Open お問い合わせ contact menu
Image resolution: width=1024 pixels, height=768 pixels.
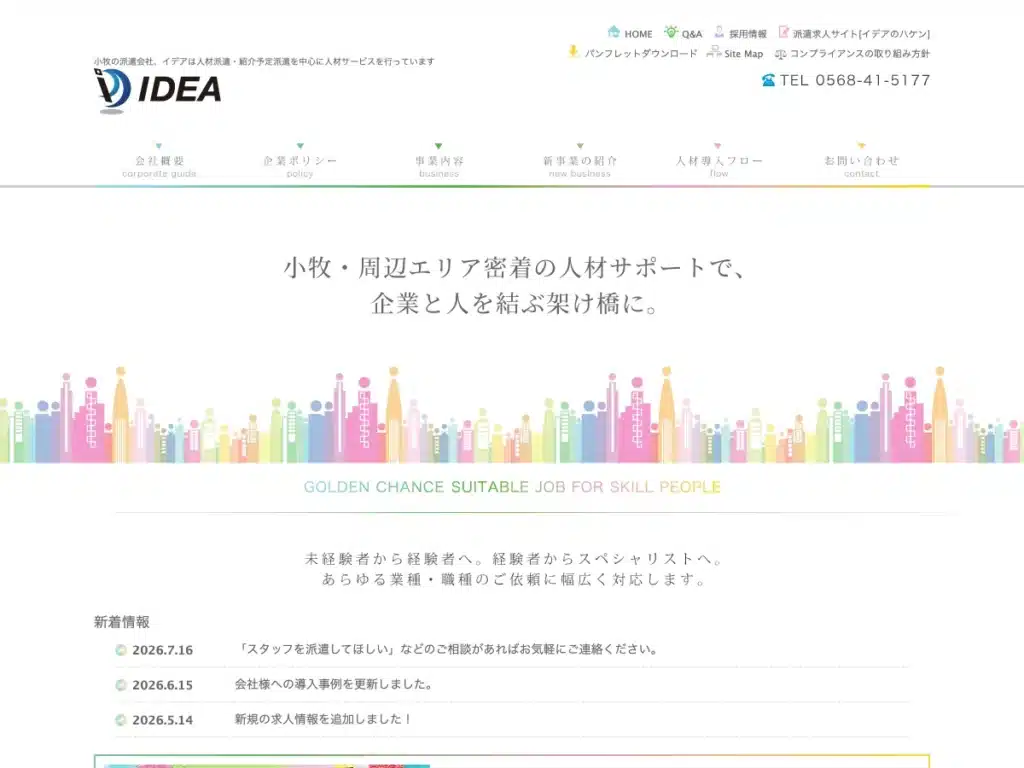click(x=861, y=166)
